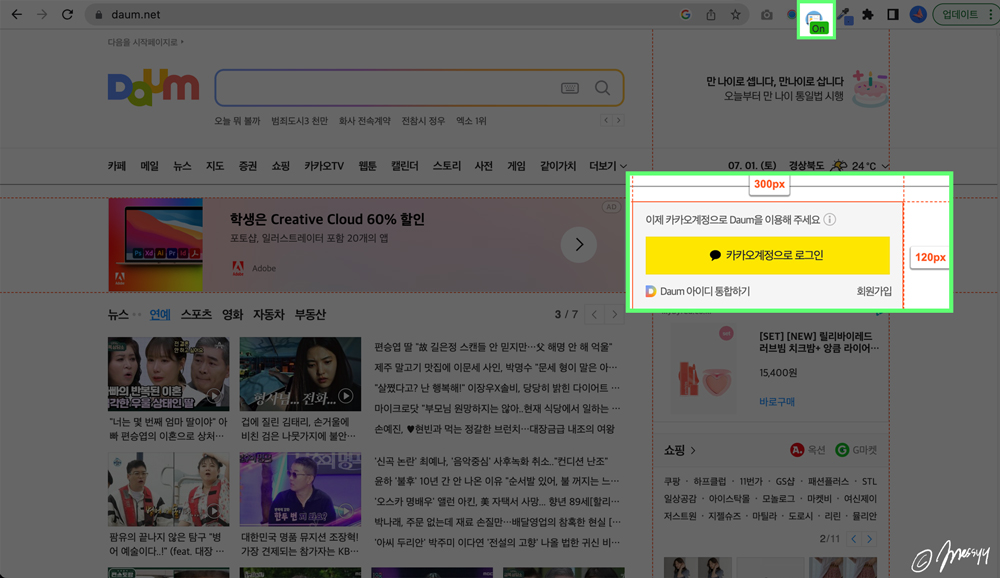Click the search magnifier icon

click(x=602, y=88)
